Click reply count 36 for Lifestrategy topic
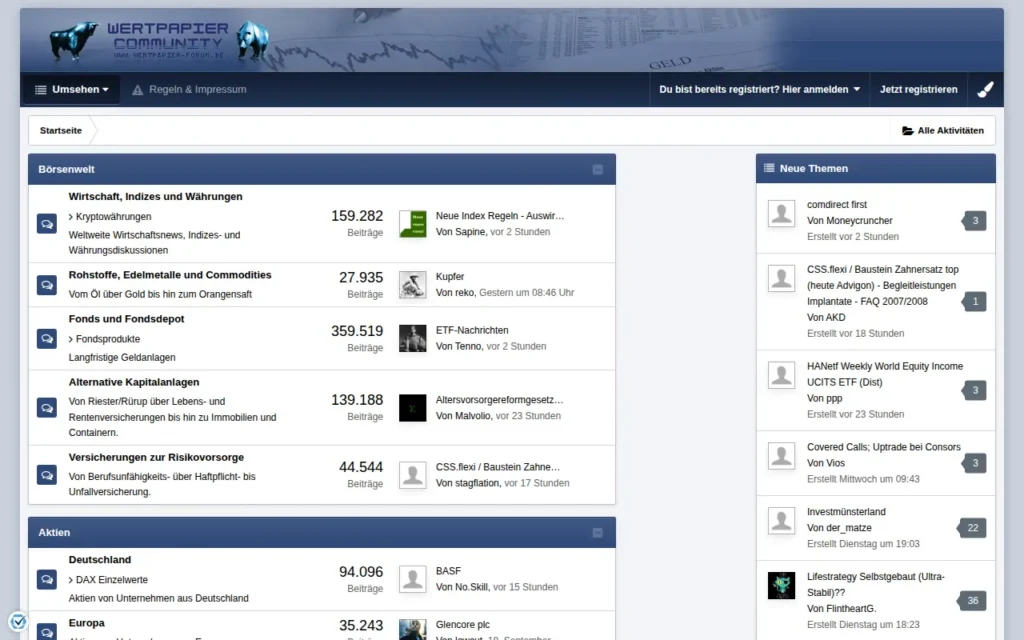This screenshot has width=1024, height=640. point(972,601)
